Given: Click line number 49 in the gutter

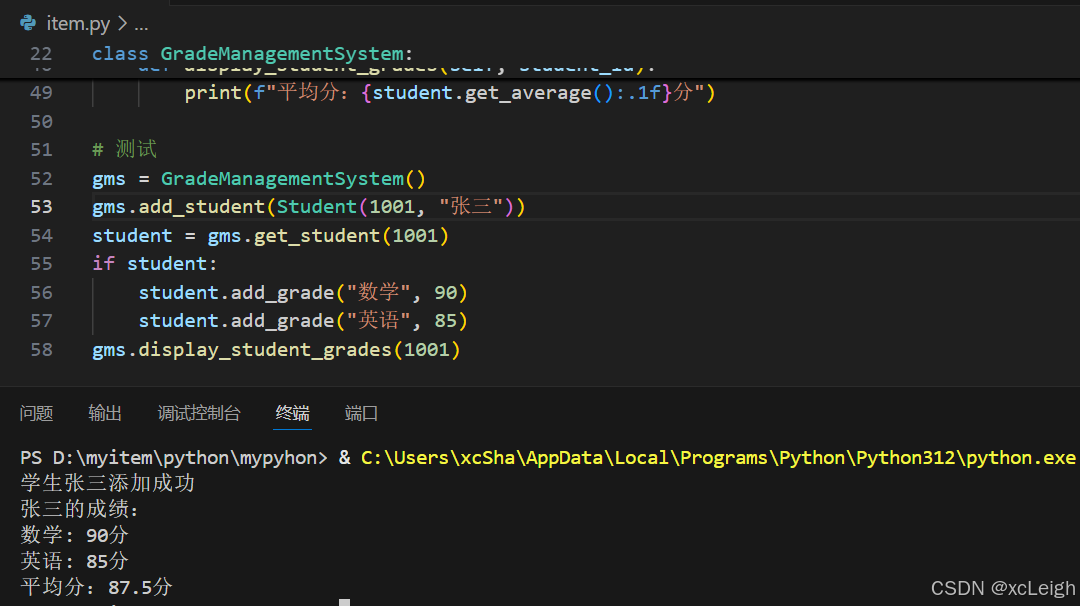Looking at the screenshot, I should pos(41,92).
